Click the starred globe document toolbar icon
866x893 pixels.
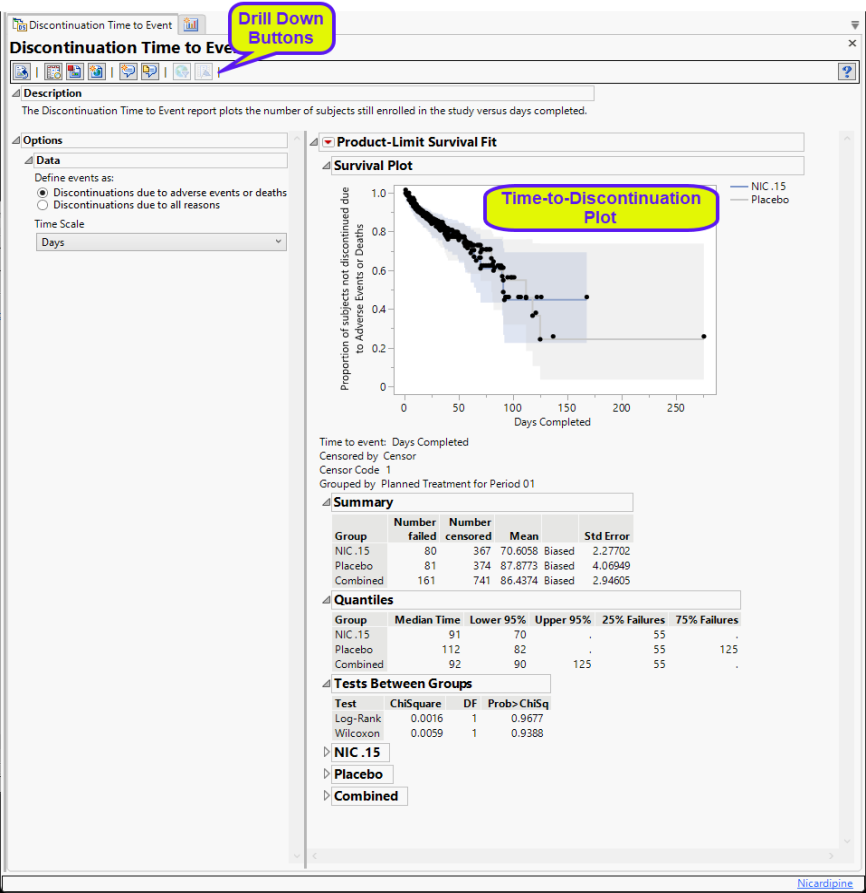coord(96,72)
